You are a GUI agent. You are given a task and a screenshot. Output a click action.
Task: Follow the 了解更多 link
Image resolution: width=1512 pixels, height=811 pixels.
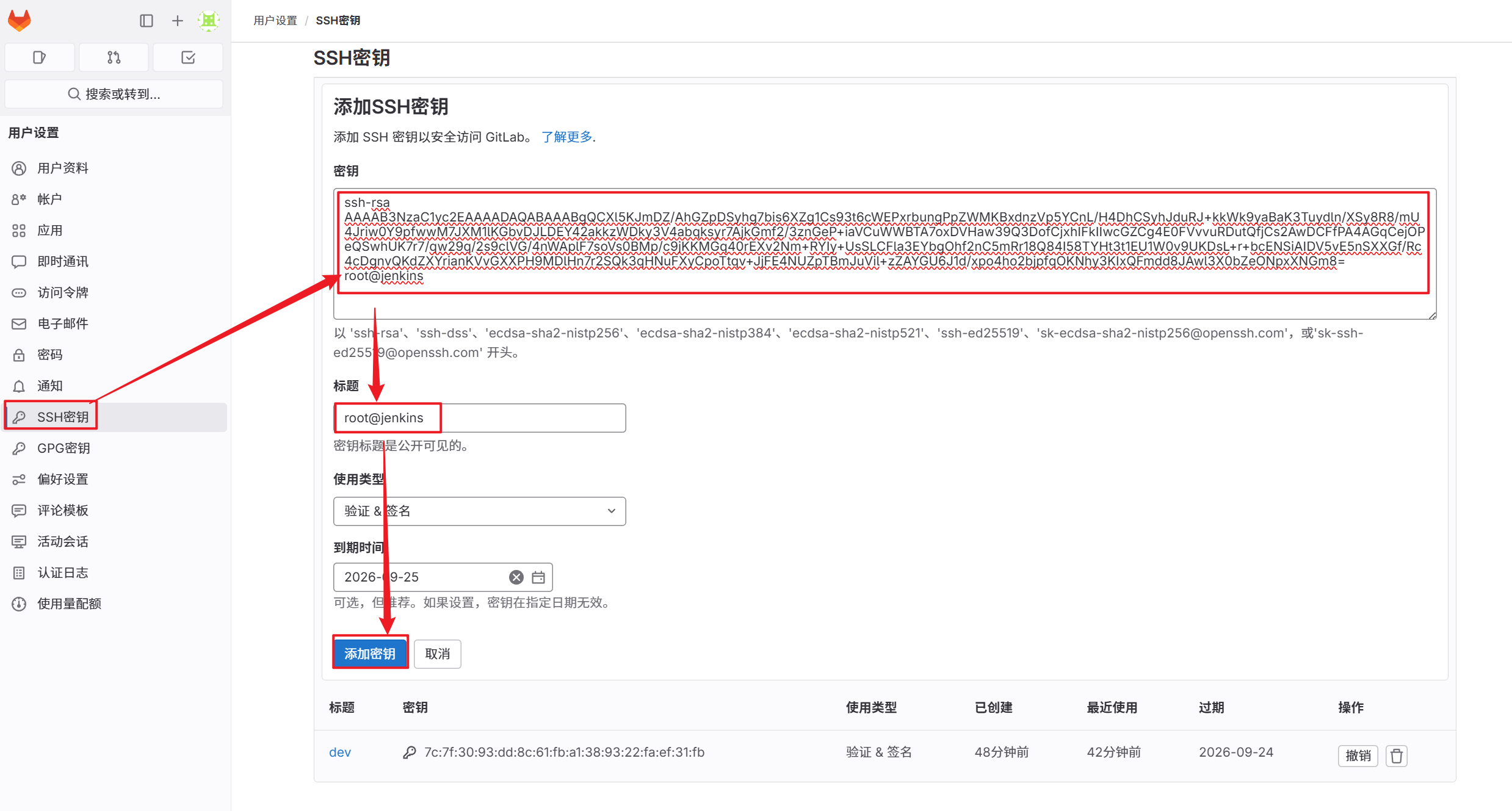pos(566,137)
